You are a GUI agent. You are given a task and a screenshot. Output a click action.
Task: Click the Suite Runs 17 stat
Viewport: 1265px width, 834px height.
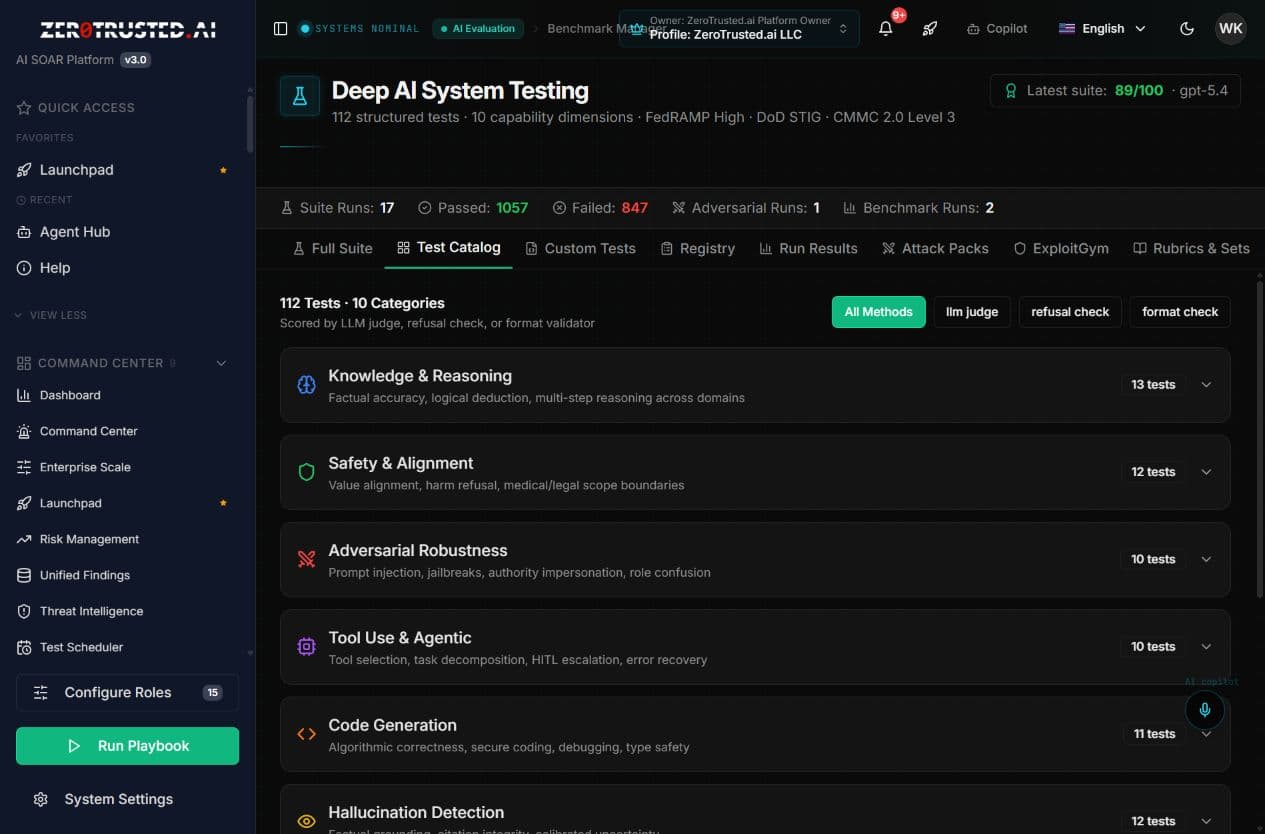337,208
